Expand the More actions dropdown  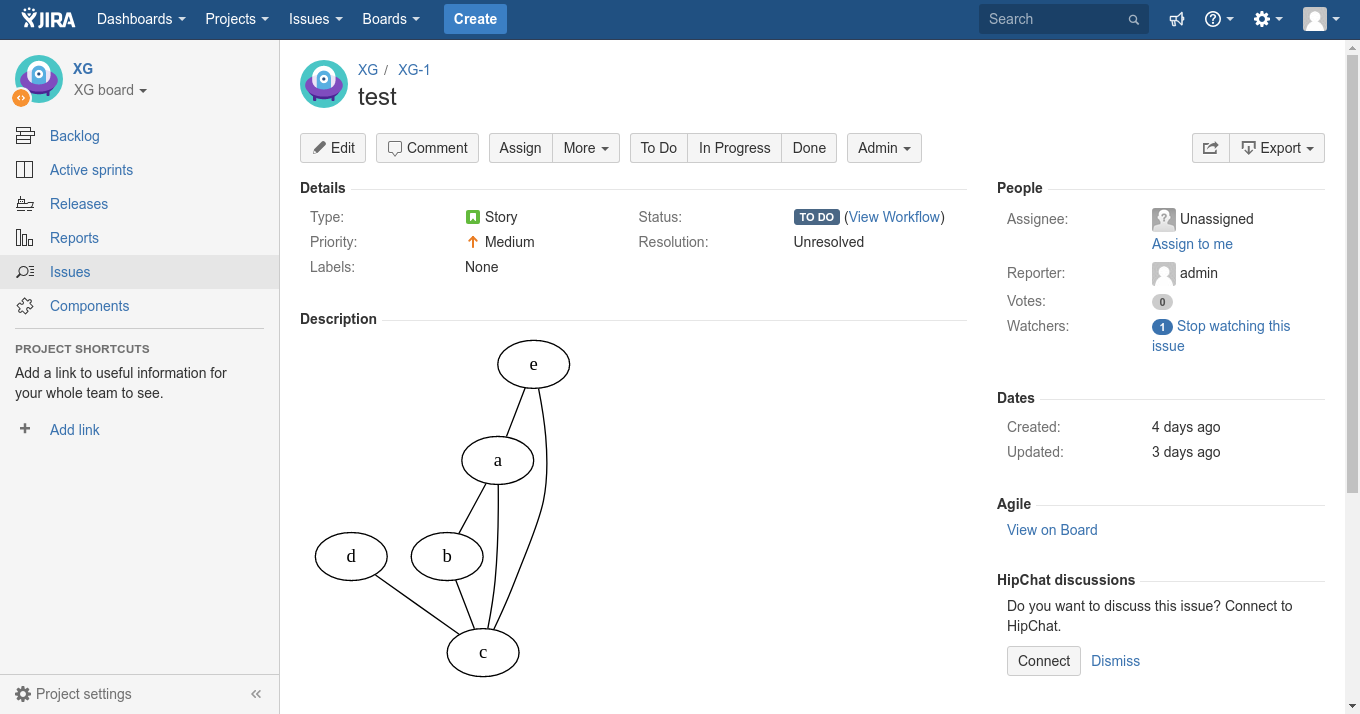[586, 147]
